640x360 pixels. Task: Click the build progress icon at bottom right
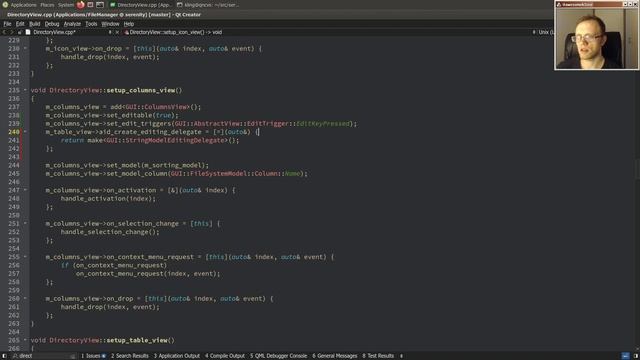[625, 356]
